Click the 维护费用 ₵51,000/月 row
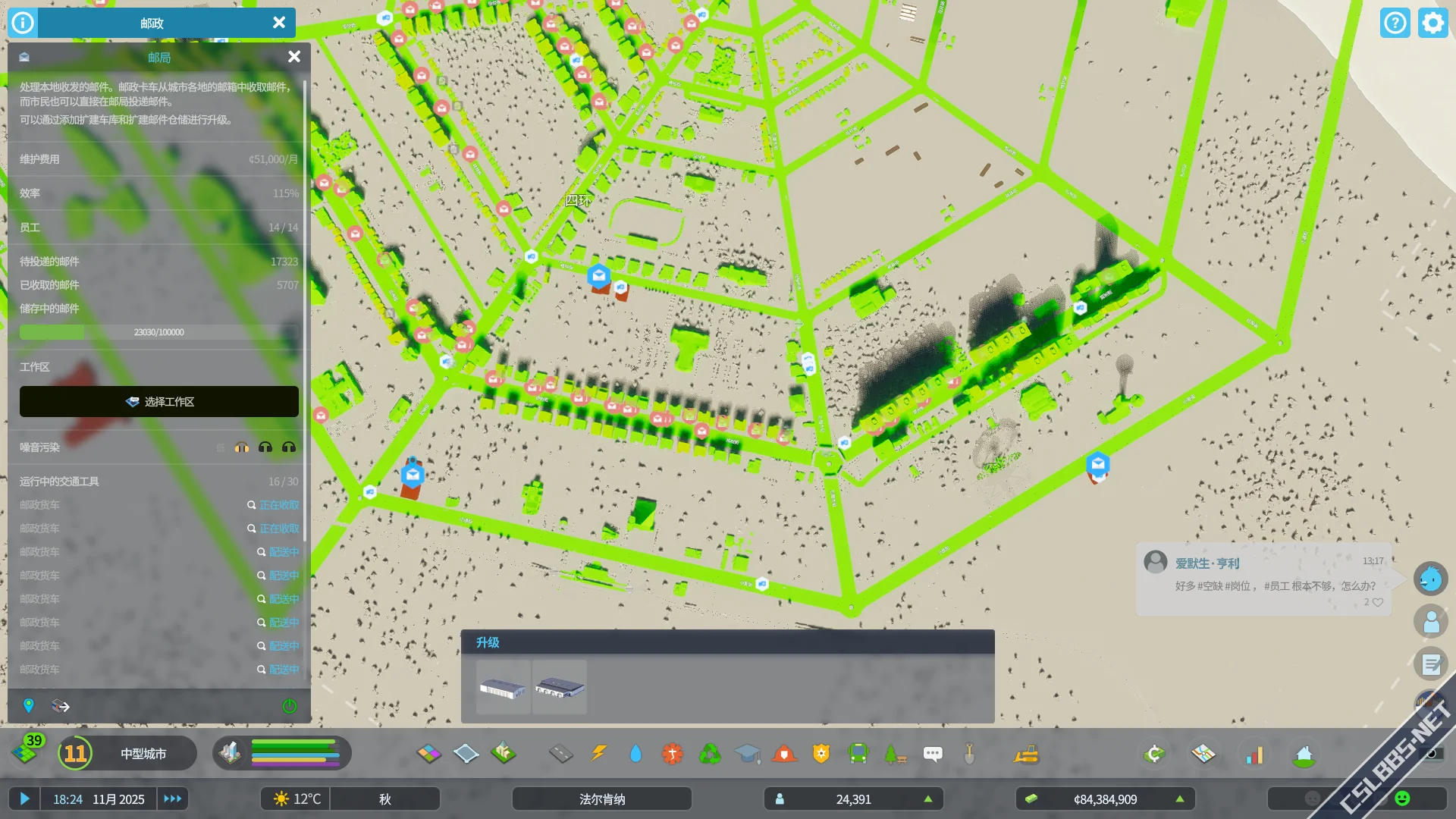Screen dimensions: 1456x819 click(x=159, y=159)
